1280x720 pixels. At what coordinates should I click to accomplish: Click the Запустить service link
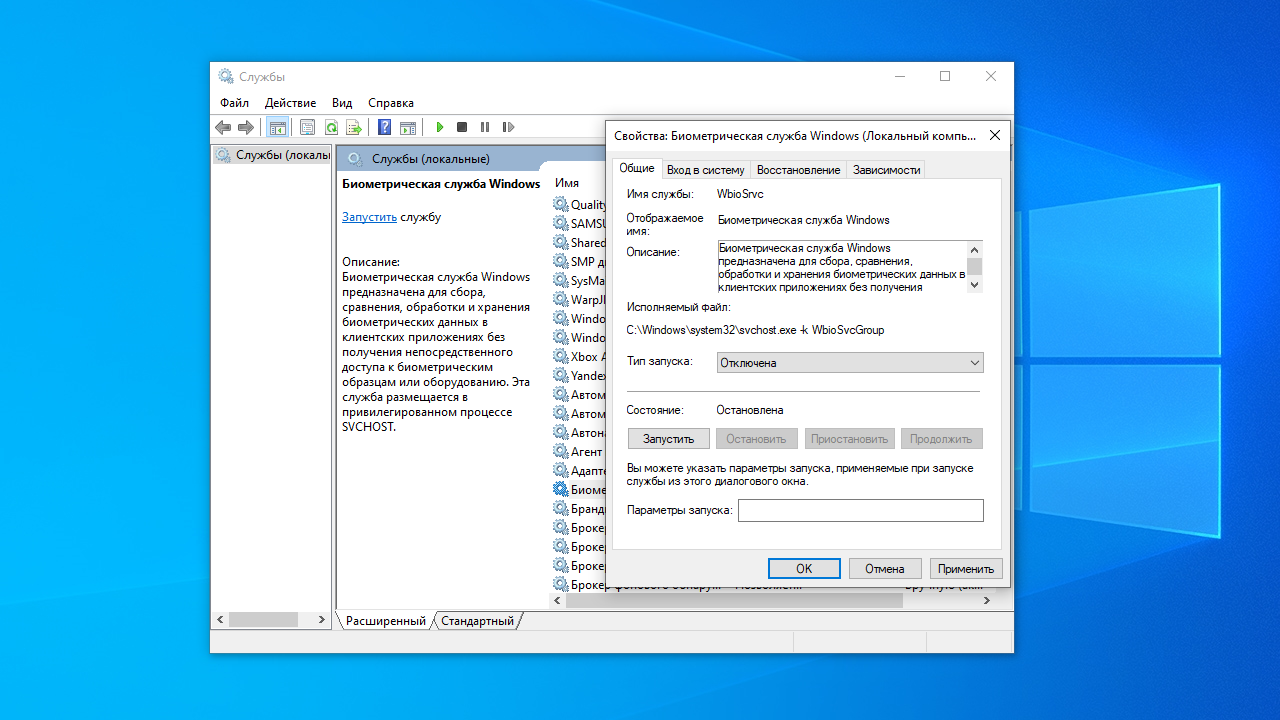pos(369,217)
